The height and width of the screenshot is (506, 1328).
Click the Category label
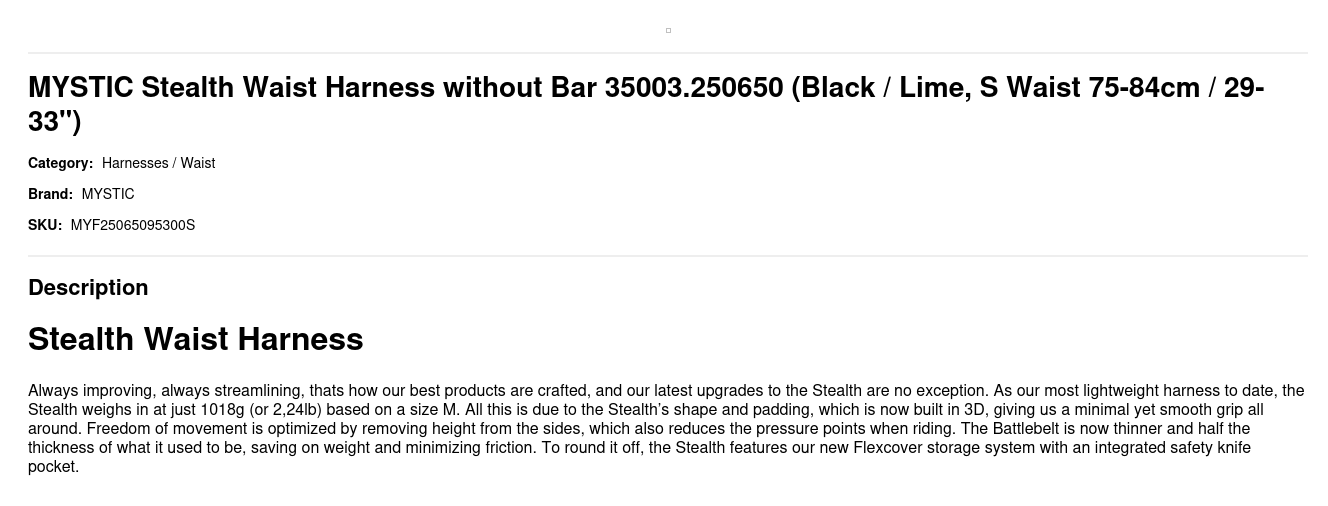coord(60,163)
